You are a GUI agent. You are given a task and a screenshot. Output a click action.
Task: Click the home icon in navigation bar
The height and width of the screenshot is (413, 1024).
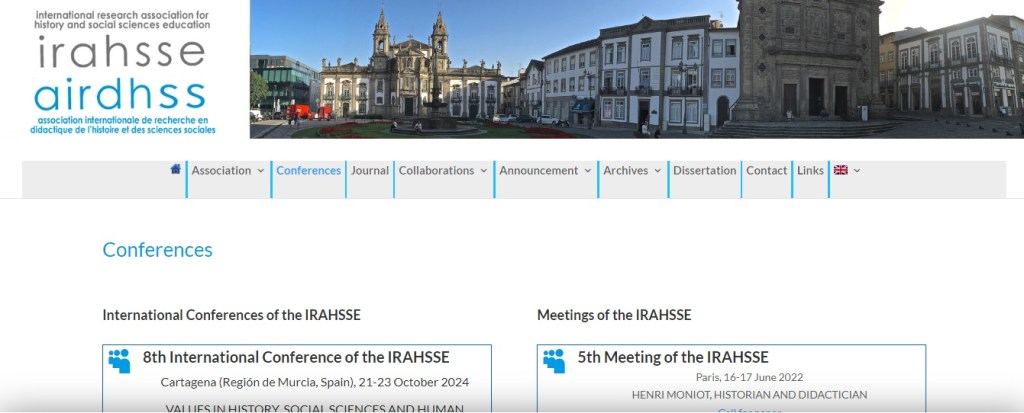(x=176, y=170)
